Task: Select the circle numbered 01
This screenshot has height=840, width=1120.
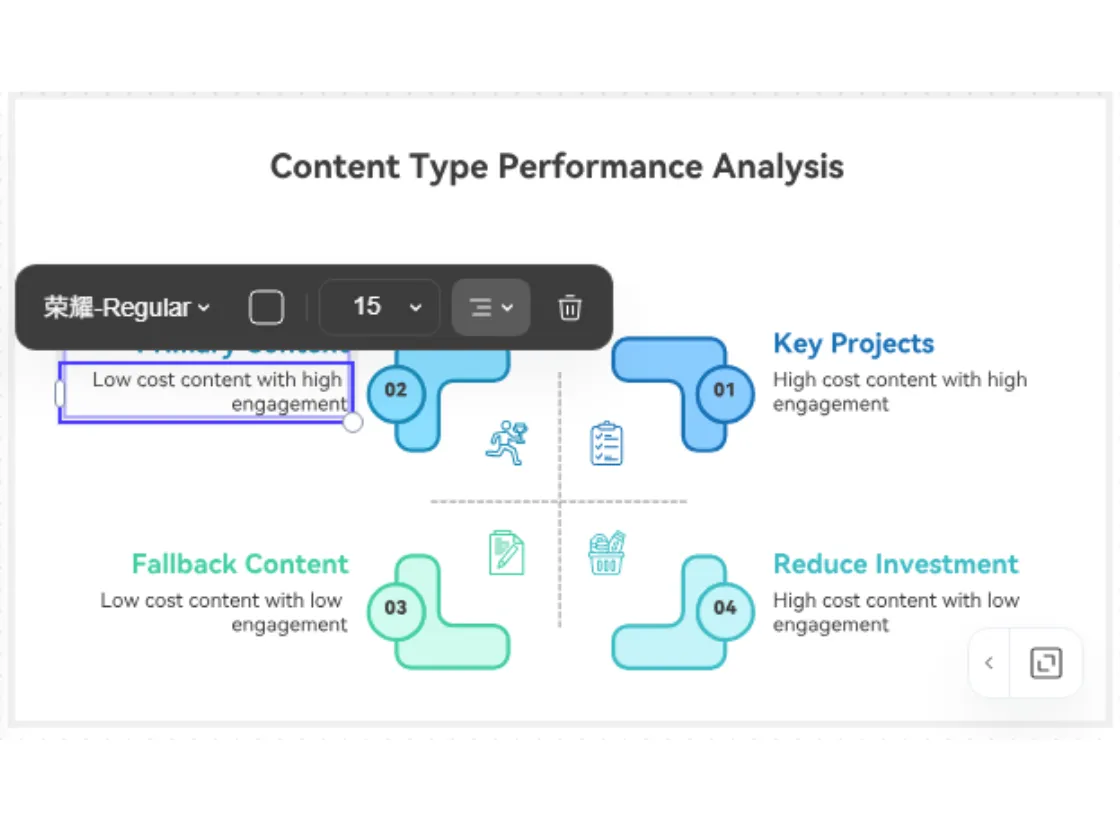Action: coord(724,390)
